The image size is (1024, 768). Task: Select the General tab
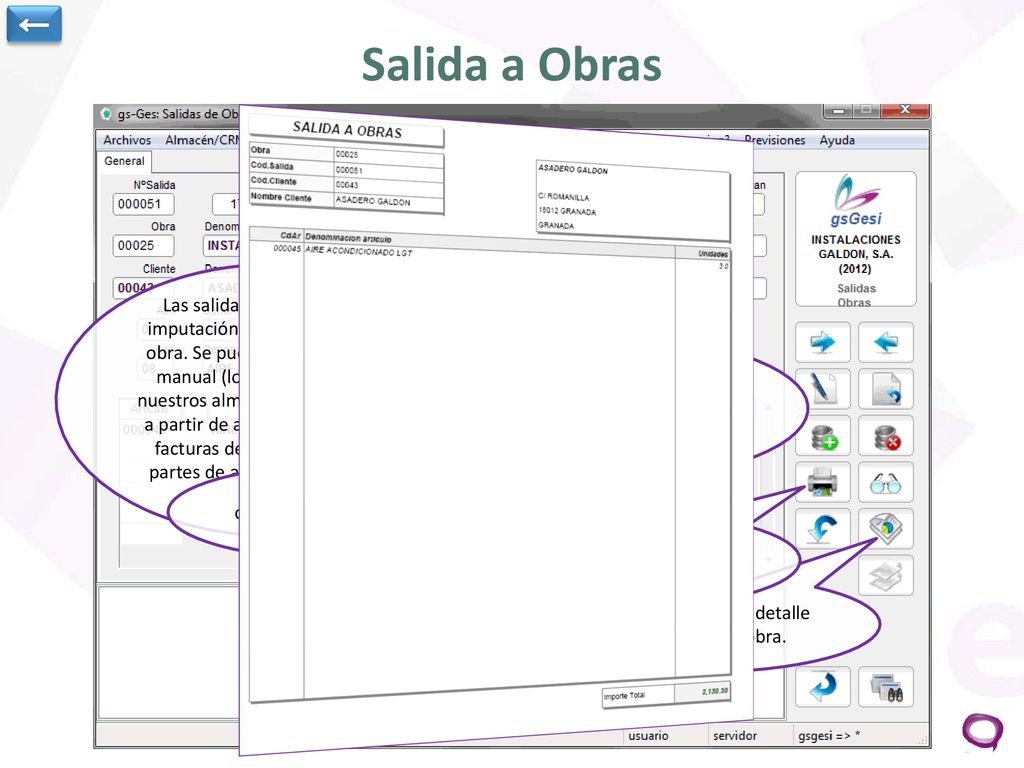coord(124,161)
